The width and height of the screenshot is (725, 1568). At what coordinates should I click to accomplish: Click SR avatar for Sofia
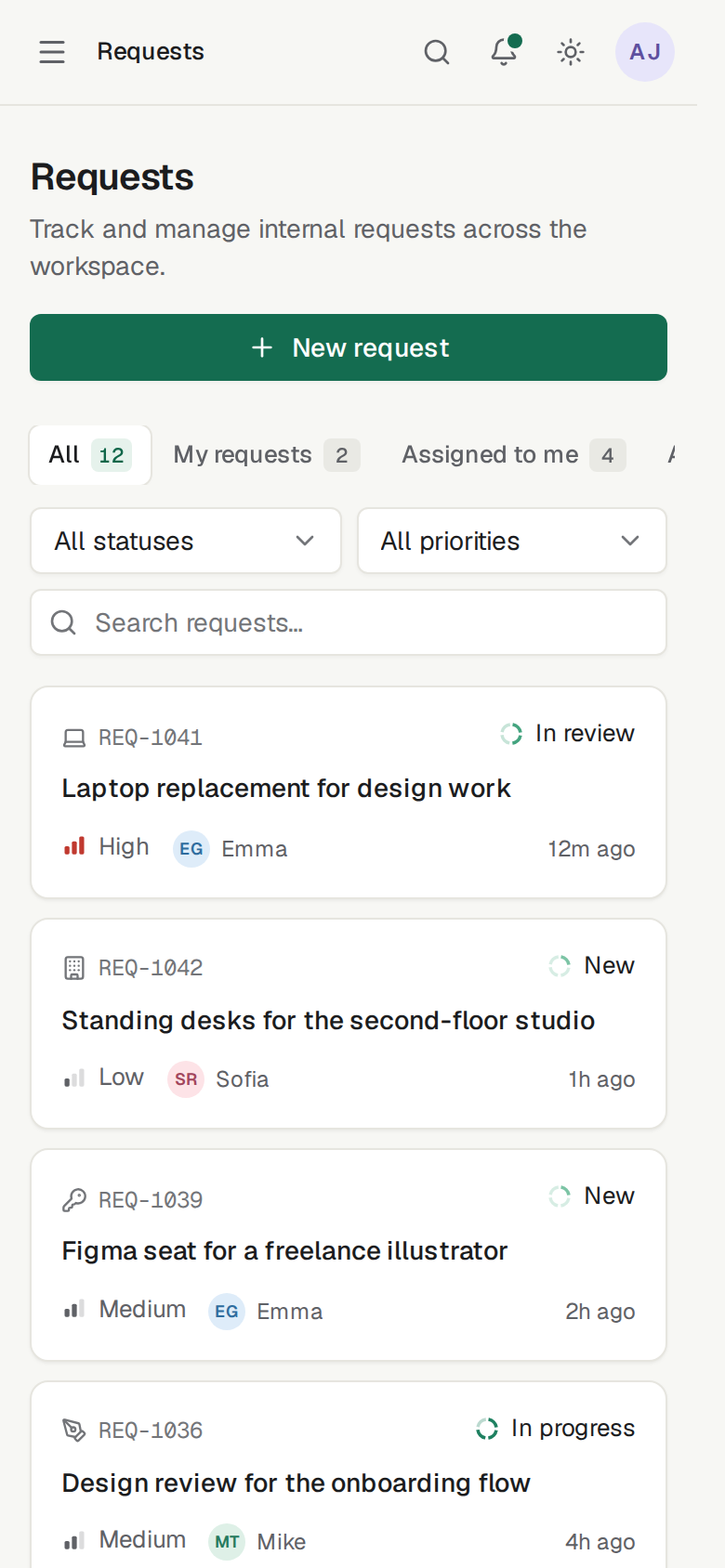[186, 1079]
